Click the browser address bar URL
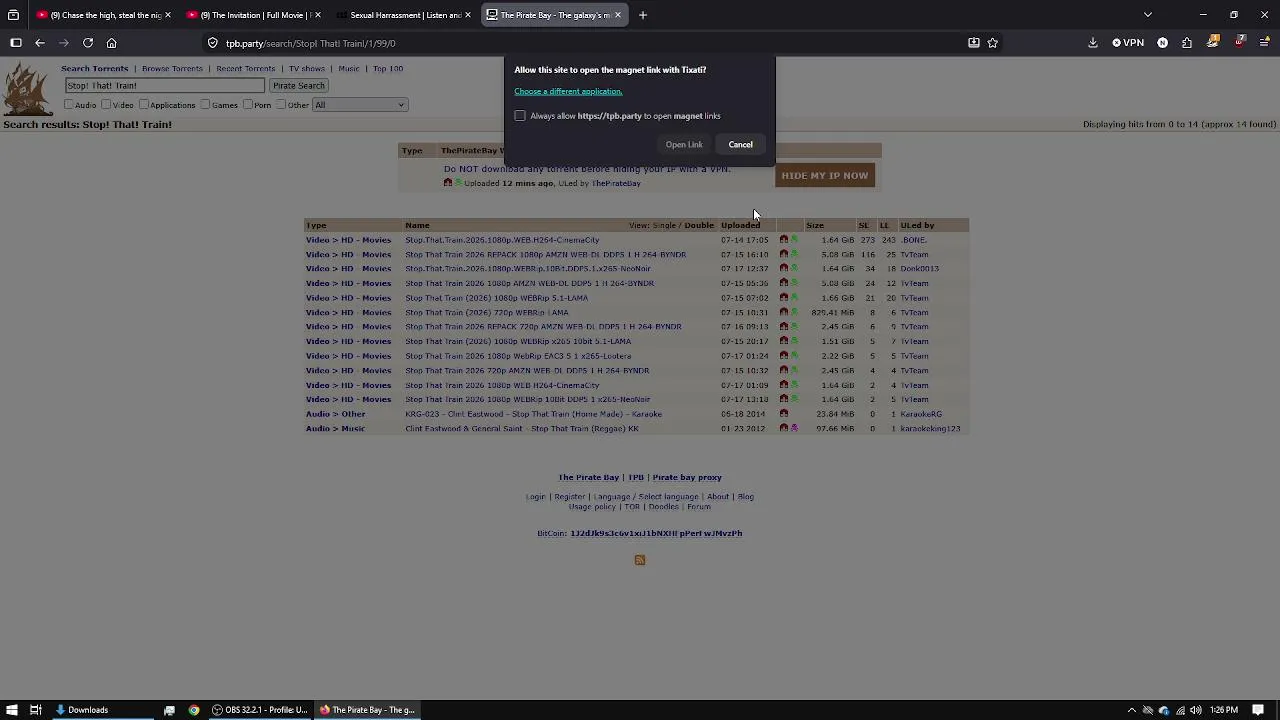Viewport: 1280px width, 720px height. pos(310,43)
